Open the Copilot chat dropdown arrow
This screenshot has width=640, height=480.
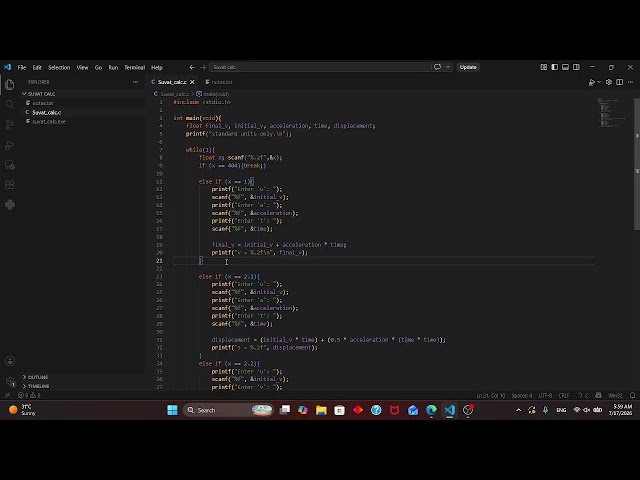[x=448, y=67]
